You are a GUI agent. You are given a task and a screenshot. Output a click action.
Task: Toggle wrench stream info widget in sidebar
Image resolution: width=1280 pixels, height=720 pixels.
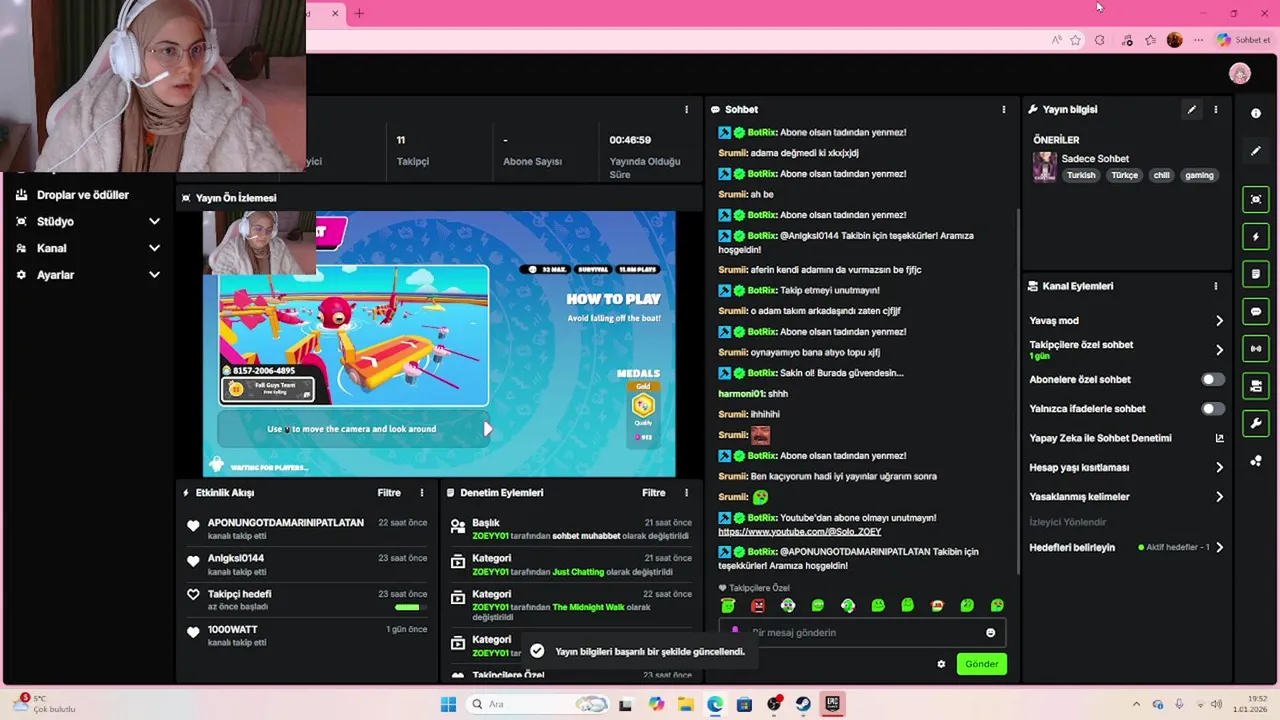point(1256,424)
